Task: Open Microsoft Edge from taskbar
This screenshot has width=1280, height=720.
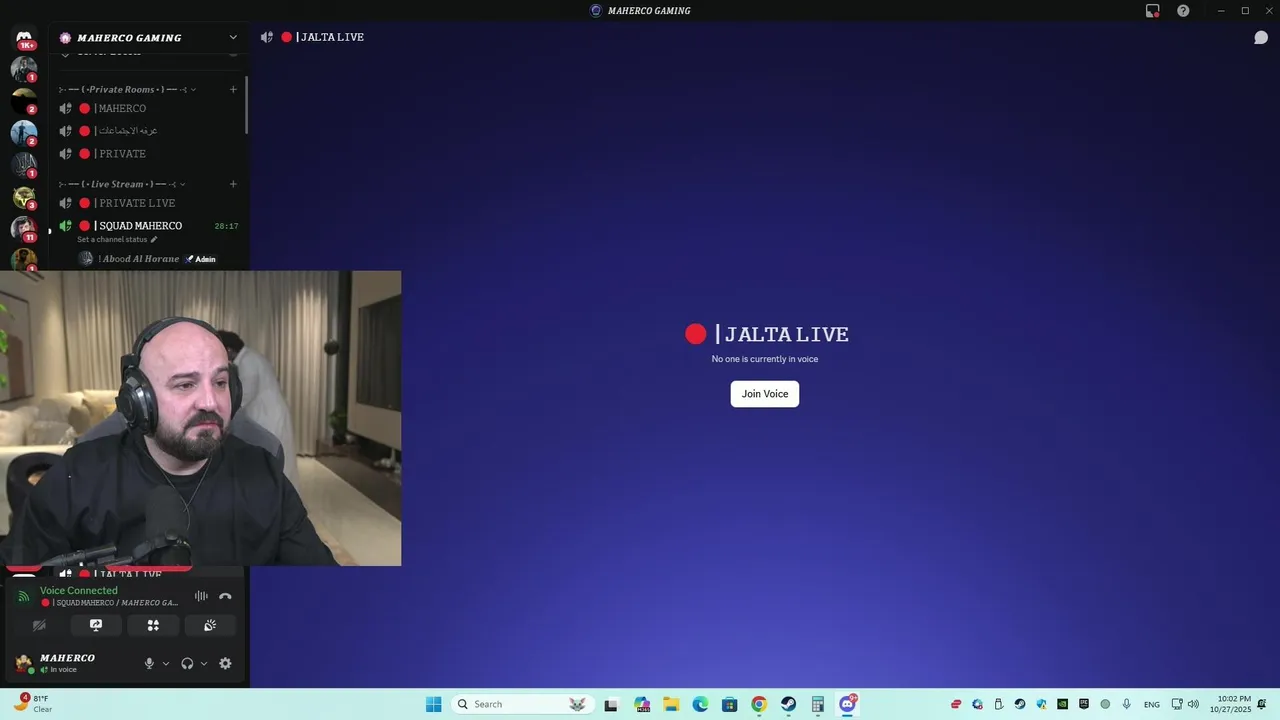Action: tap(701, 704)
